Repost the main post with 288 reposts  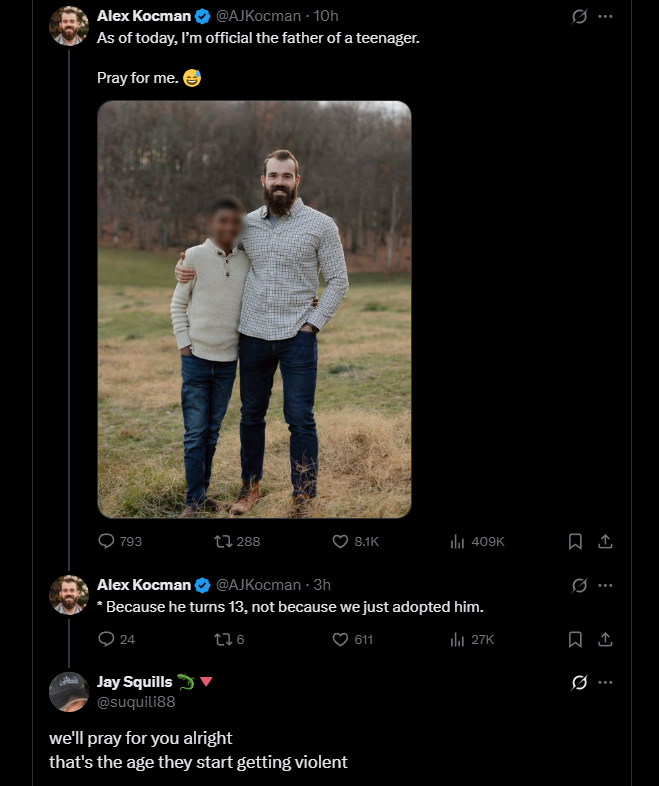pyautogui.click(x=224, y=541)
